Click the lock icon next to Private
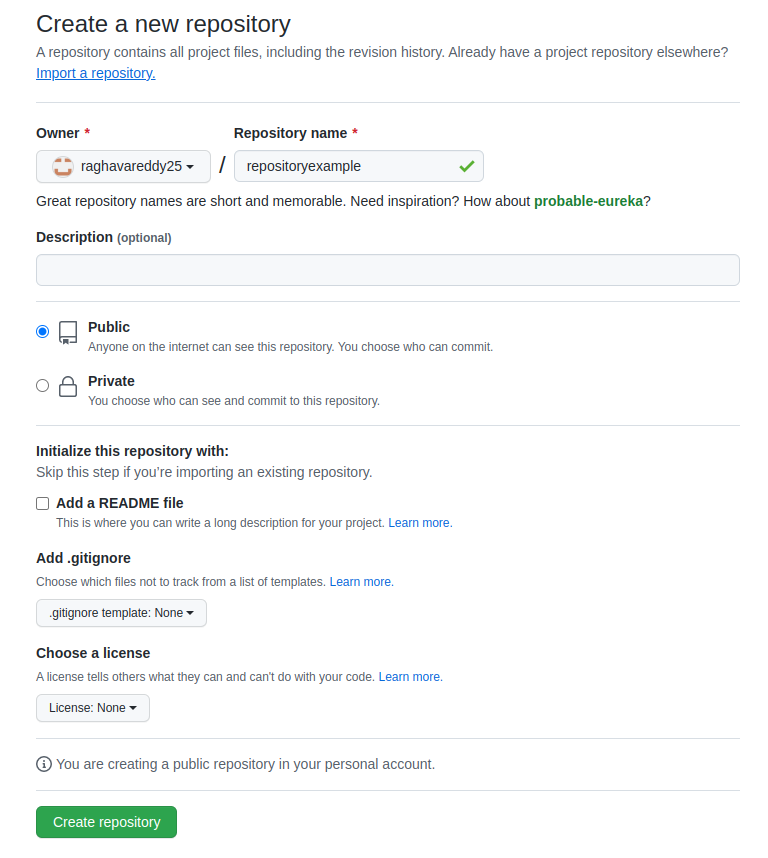This screenshot has height=858, width=768. tap(67, 386)
